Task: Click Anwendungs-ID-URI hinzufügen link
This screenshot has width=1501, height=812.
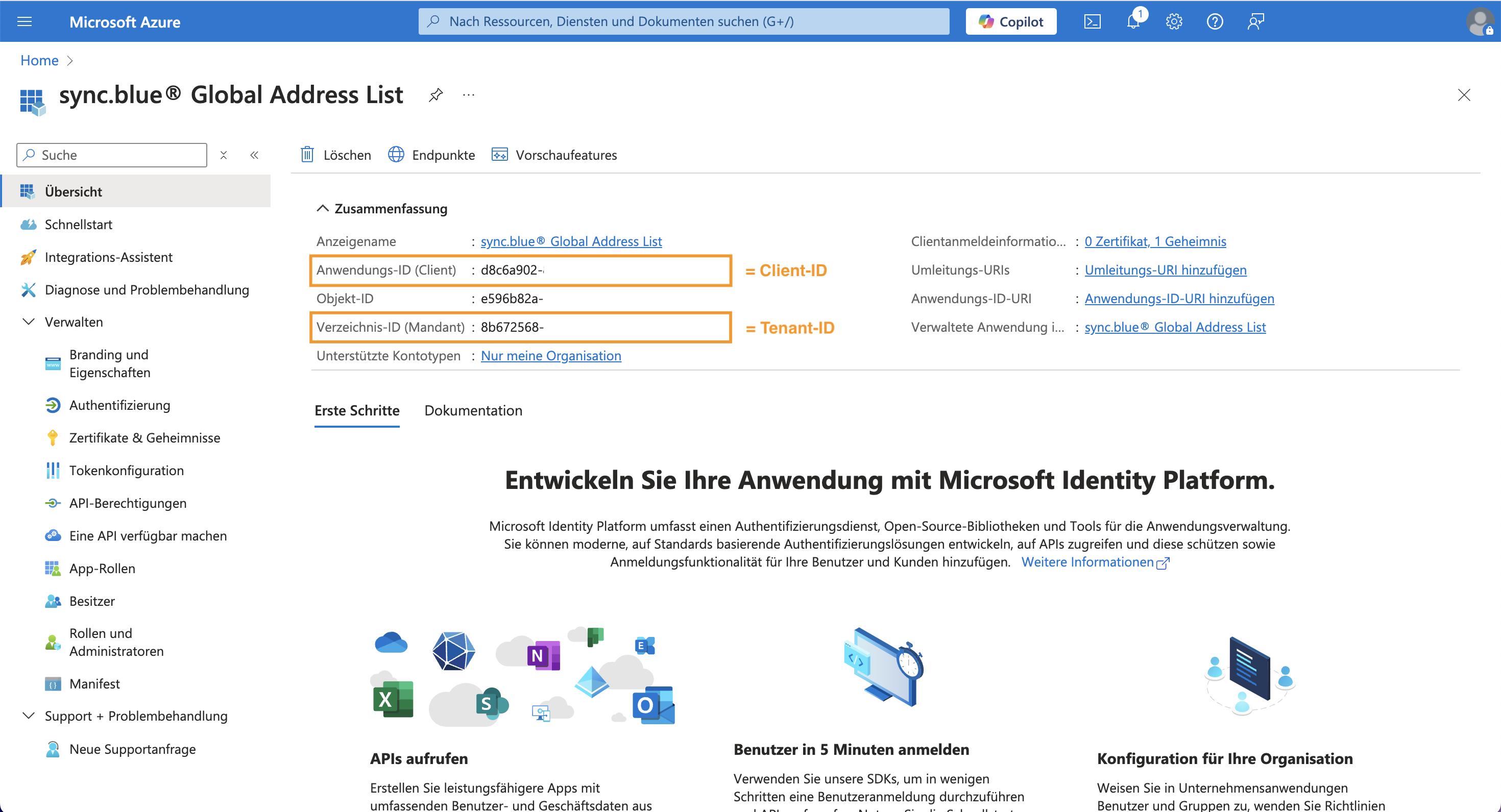Action: coord(1179,298)
